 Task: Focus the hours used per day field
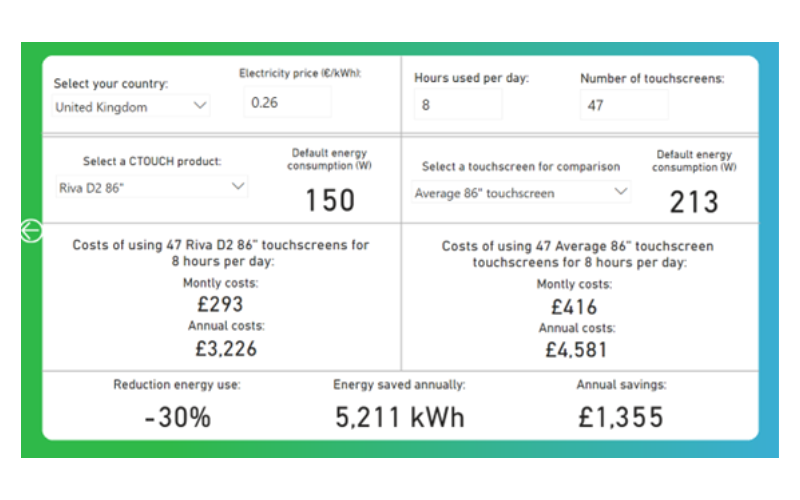(x=458, y=105)
